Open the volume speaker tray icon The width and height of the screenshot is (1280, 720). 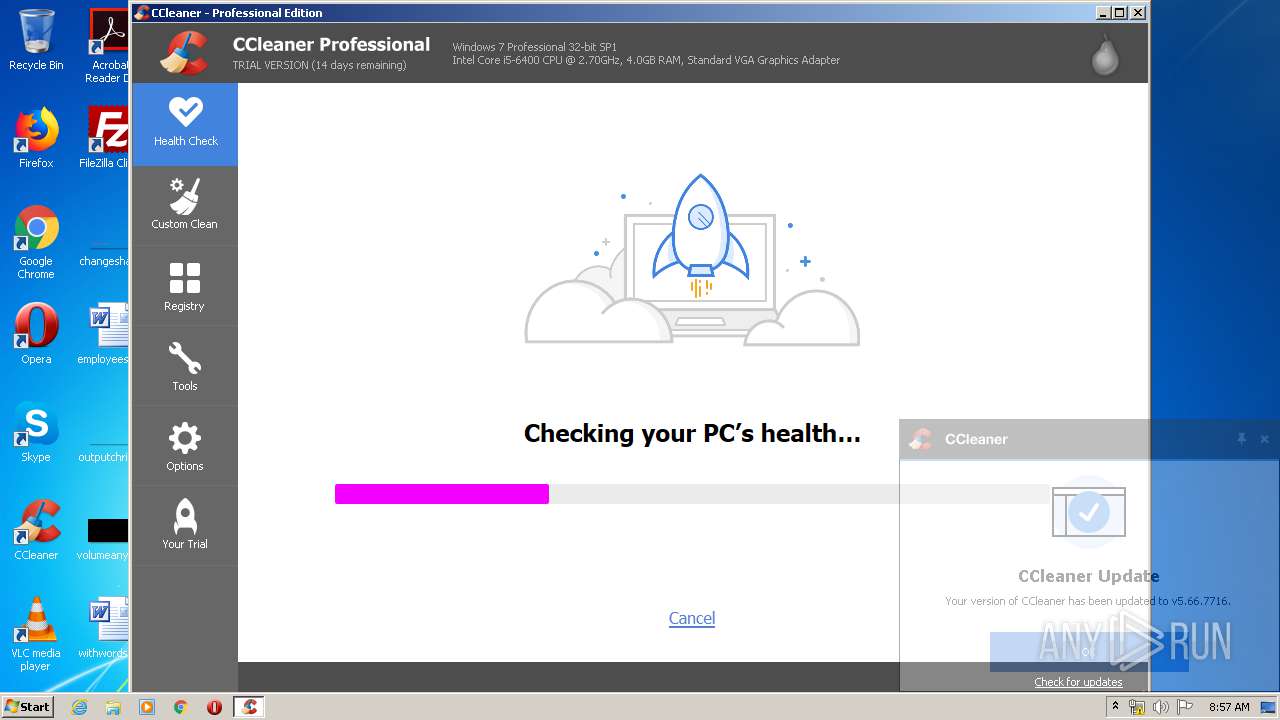coord(1161,707)
